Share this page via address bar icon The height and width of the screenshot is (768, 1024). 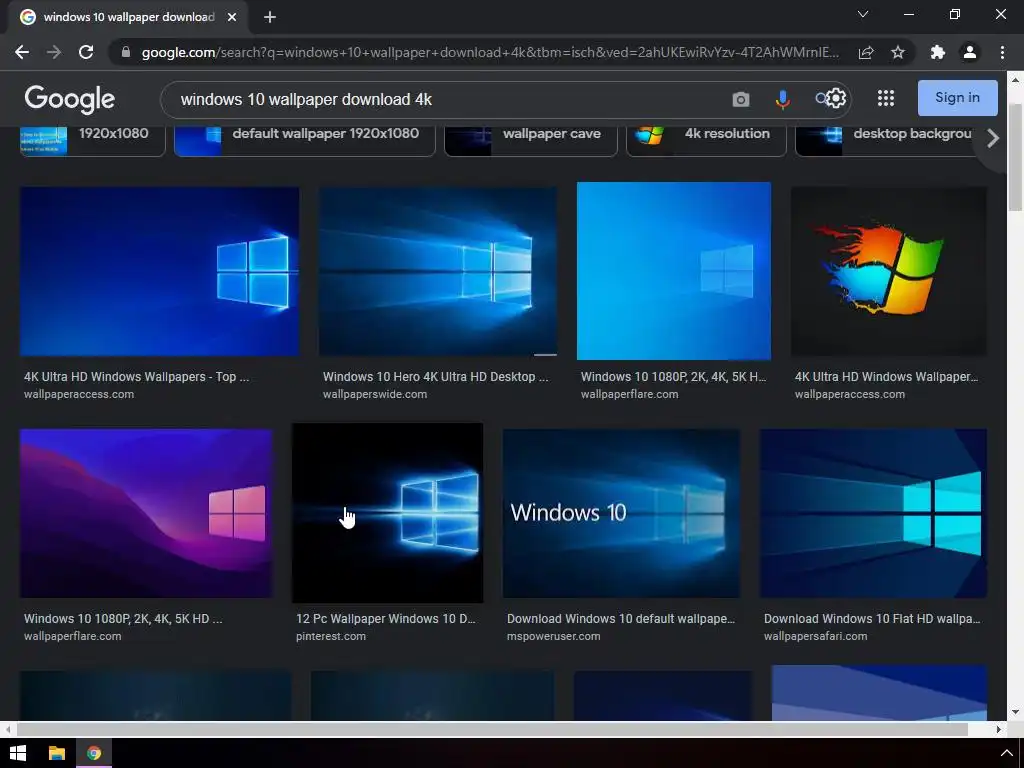866,52
